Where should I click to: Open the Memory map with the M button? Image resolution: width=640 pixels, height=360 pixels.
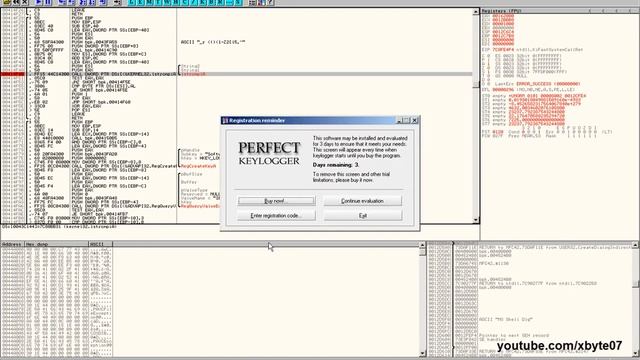click(149, 2)
